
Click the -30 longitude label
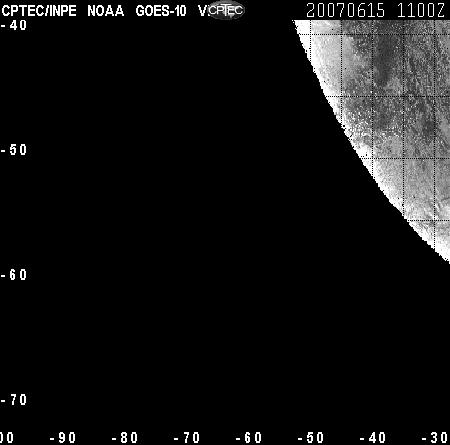tap(435, 437)
